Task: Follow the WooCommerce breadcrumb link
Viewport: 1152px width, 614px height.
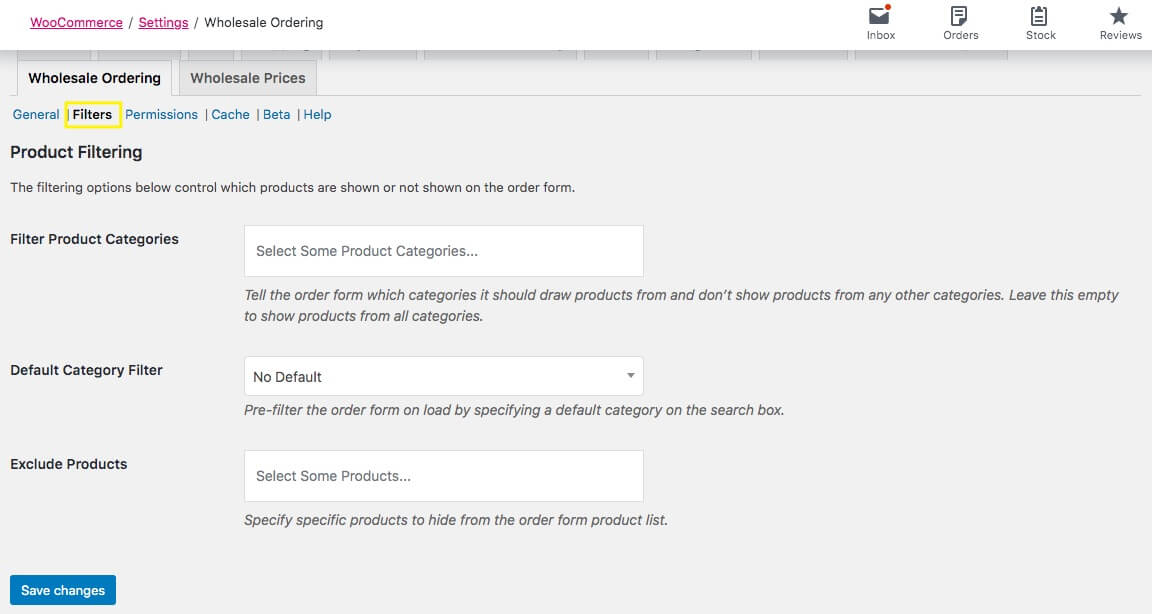Action: pos(76,22)
